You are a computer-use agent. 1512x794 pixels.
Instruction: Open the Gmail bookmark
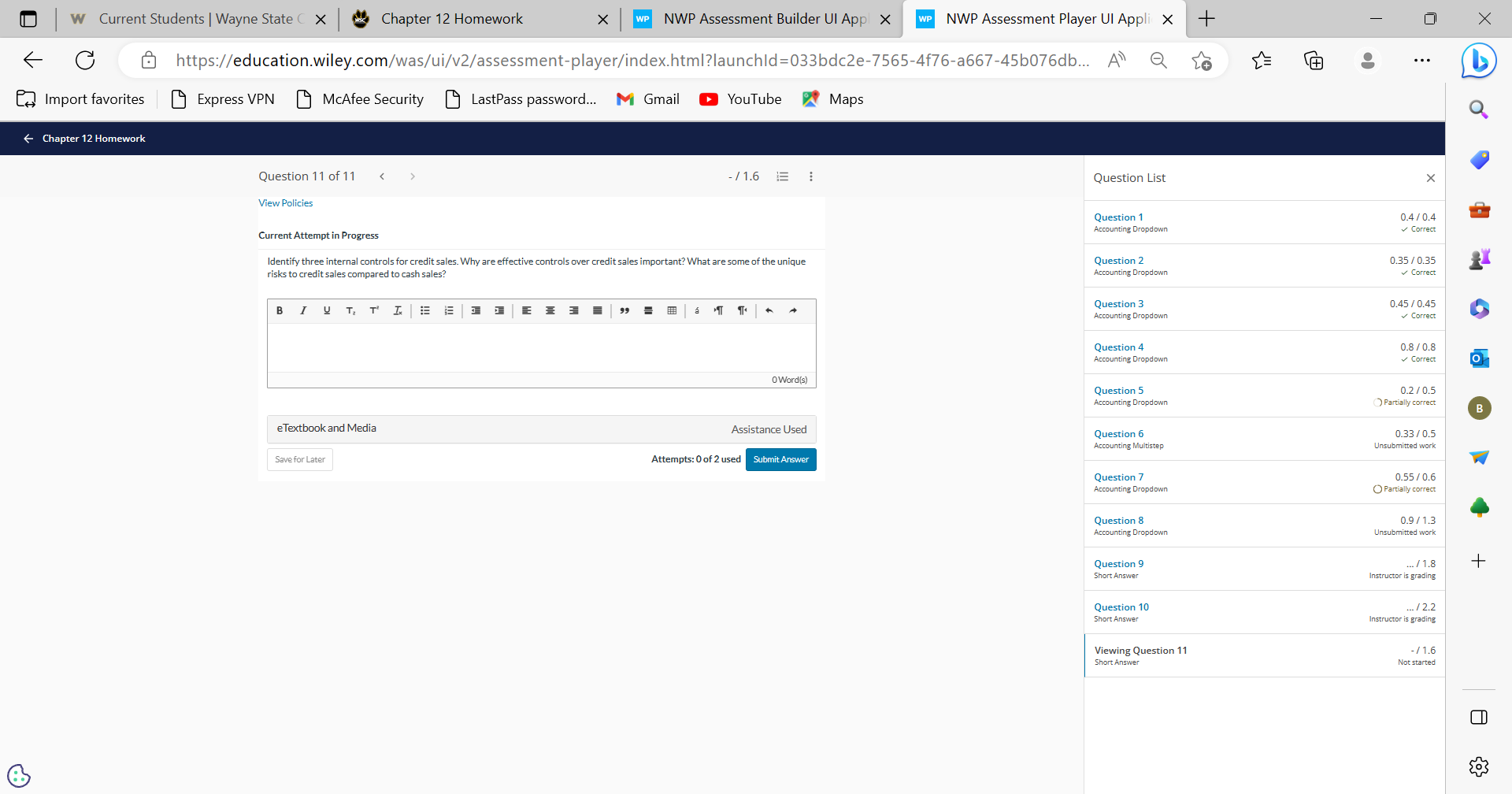[648, 99]
